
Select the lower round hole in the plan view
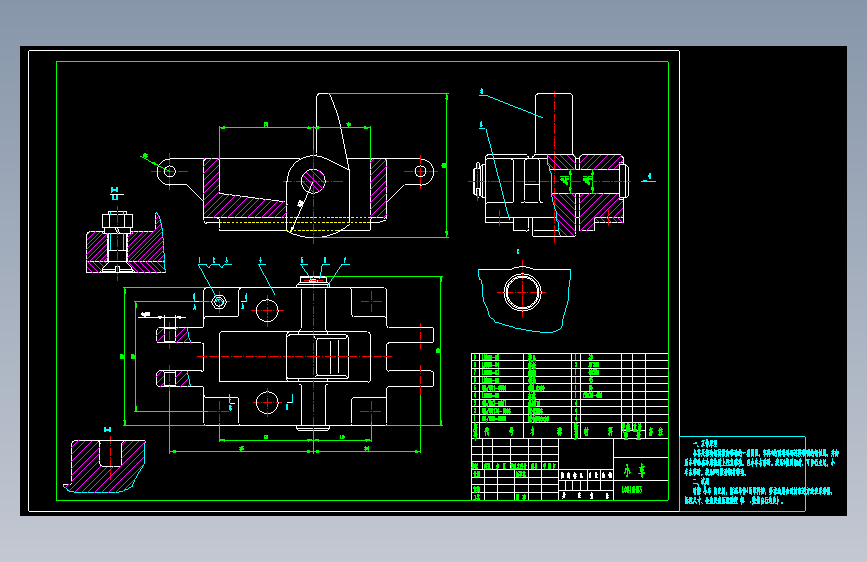tap(267, 402)
